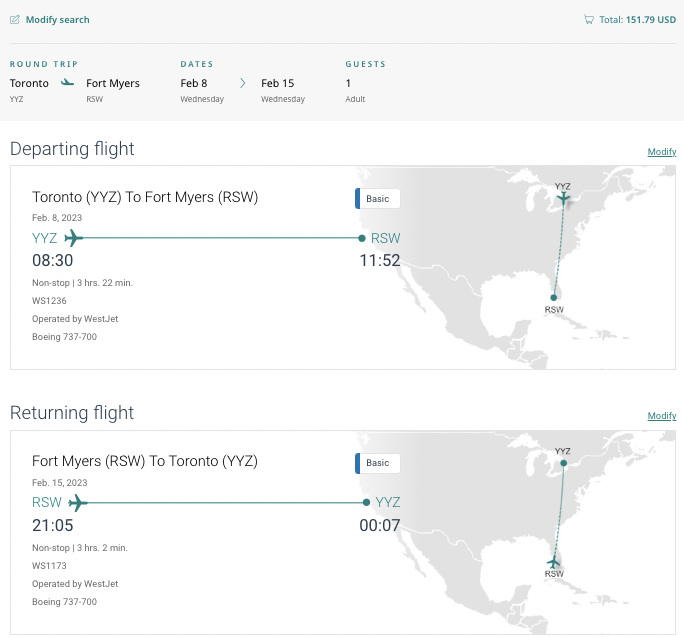The width and height of the screenshot is (684, 637).
Task: Click the Fort Myers RSW destination in summary
Action: coord(113,90)
